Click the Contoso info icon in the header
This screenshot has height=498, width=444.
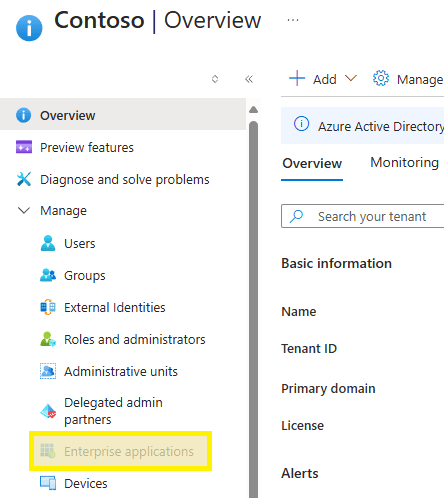(x=29, y=28)
